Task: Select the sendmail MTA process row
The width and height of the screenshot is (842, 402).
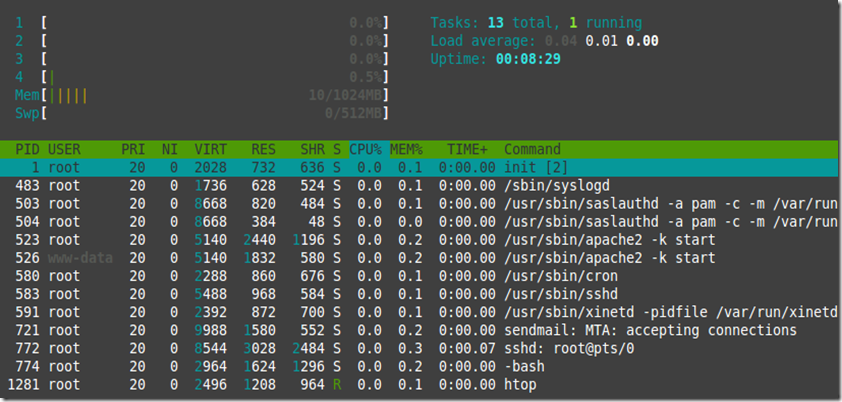Action: (419, 331)
